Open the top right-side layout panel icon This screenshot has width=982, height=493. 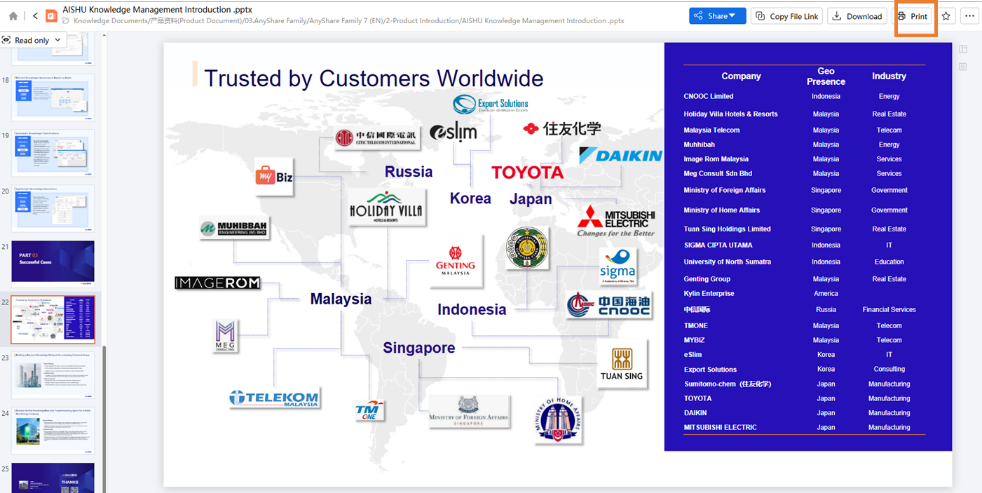pyautogui.click(x=963, y=49)
